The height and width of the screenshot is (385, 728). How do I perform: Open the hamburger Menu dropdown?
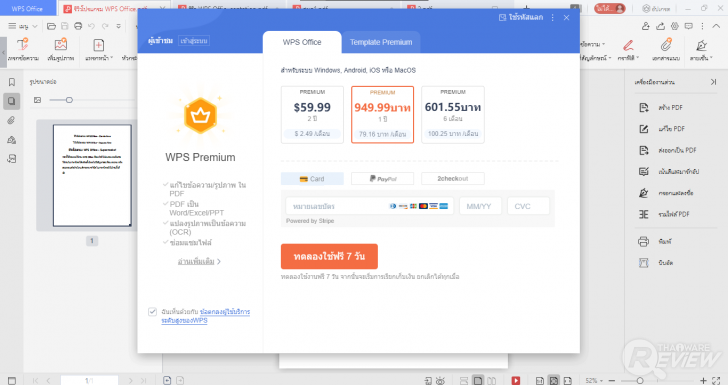[22, 26]
